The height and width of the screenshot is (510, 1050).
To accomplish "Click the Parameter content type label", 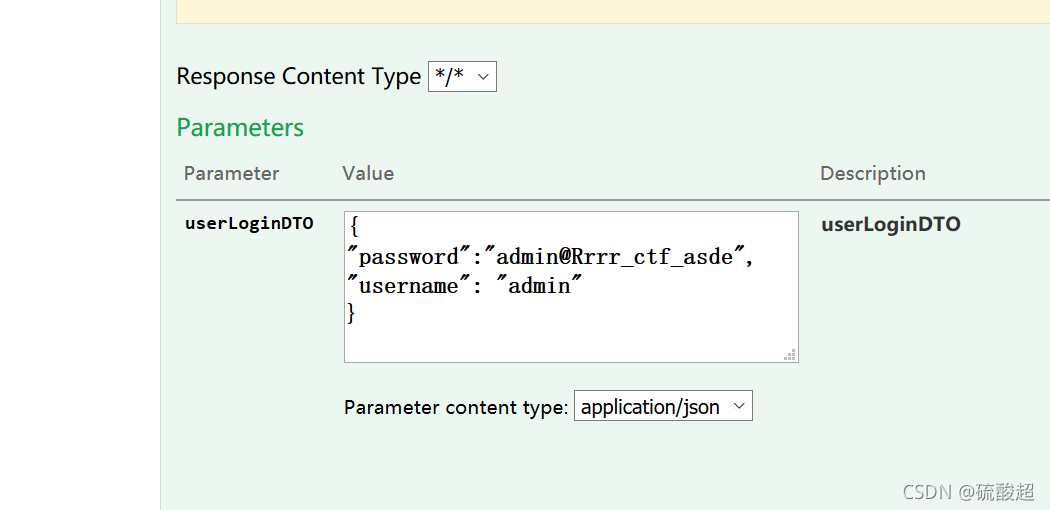I will [x=456, y=408].
